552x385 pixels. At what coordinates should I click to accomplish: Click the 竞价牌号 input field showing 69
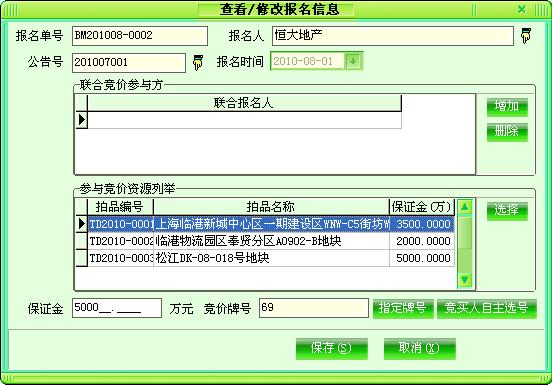click(x=314, y=308)
